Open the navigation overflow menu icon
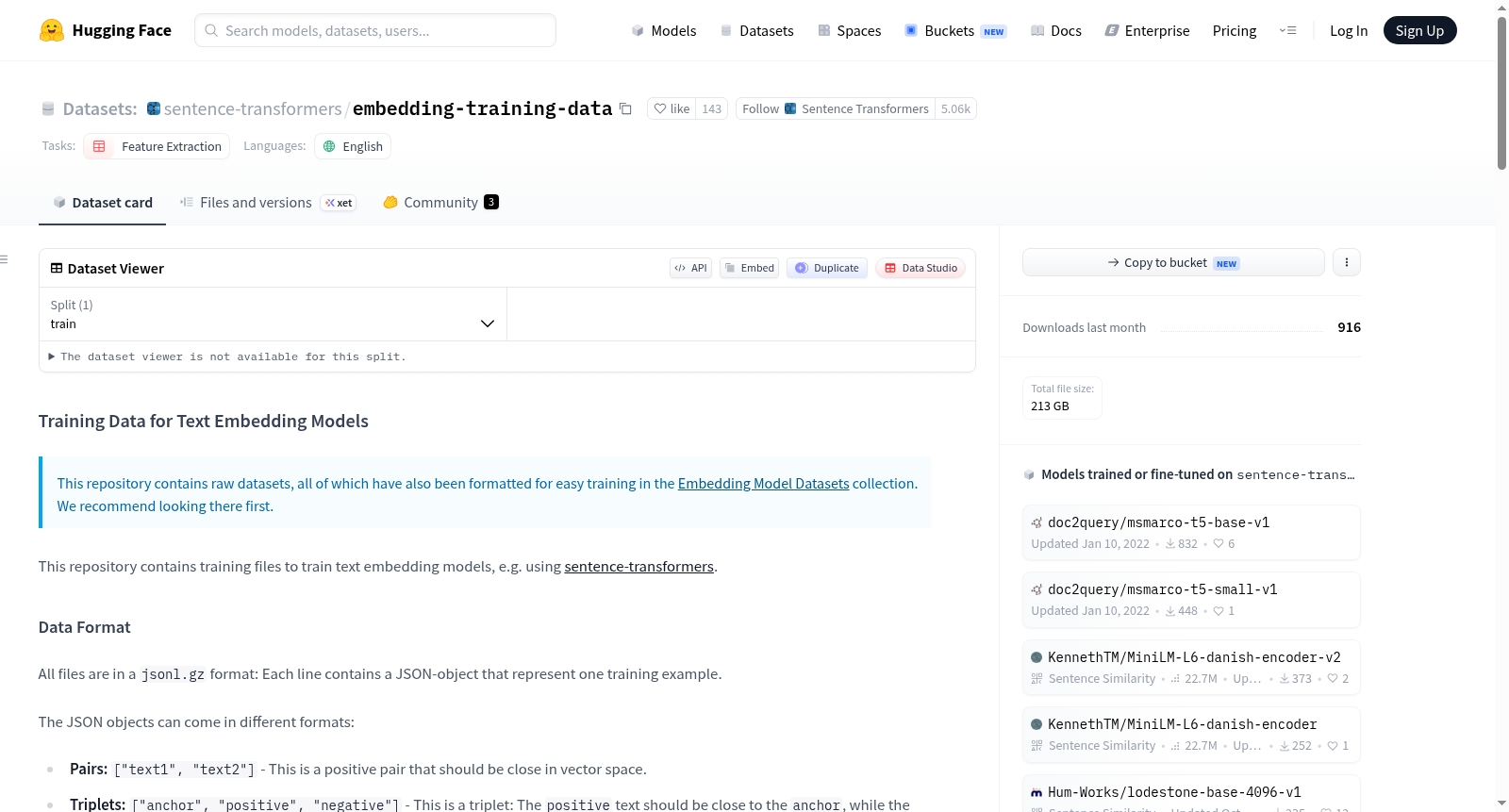Screen dimensions: 1509x812 pyautogui.click(x=1287, y=30)
